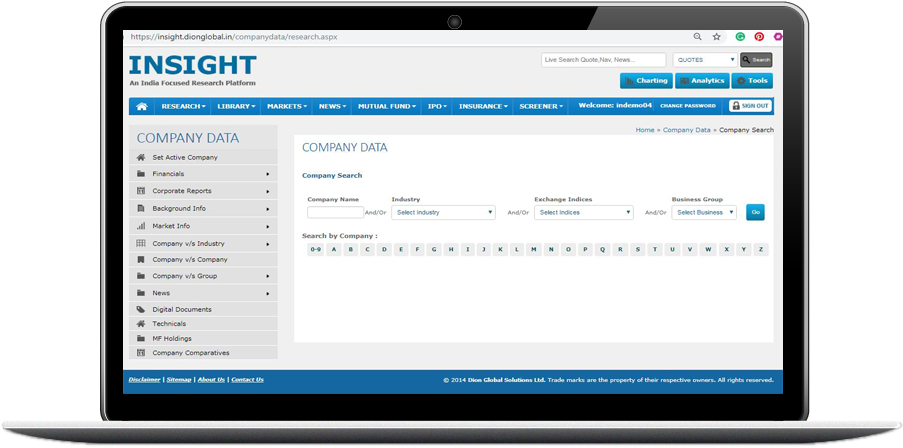The image size is (903, 448).
Task: Click the browser bookmark star icon
Action: 717,36
